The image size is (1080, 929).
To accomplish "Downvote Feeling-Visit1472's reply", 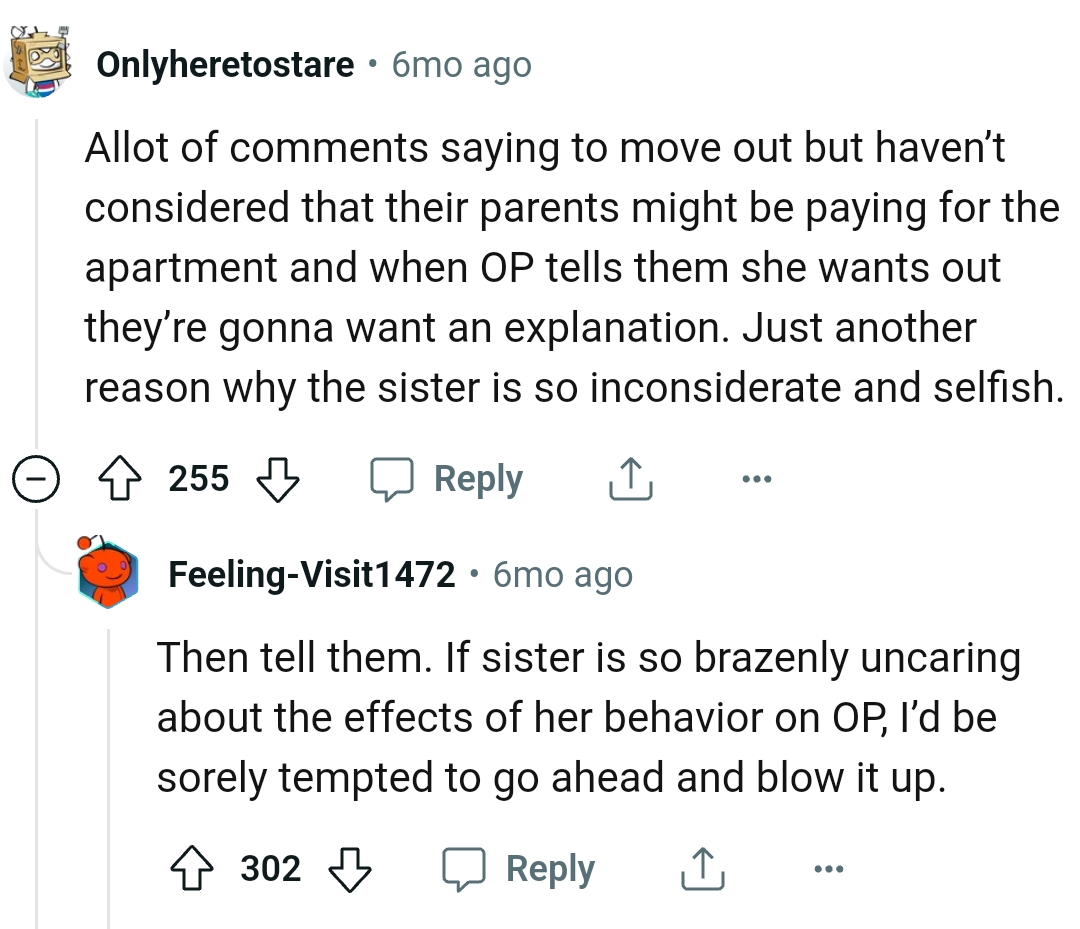I will [x=350, y=868].
